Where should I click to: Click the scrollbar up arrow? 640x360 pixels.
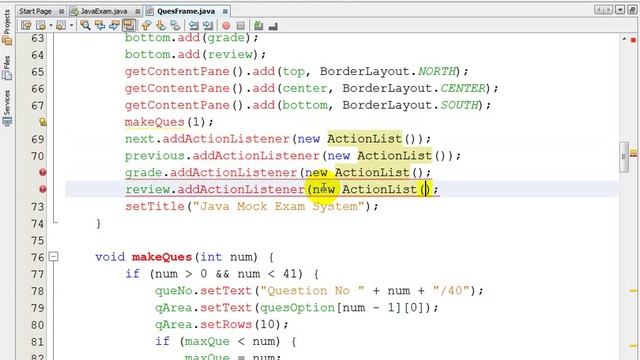tap(624, 39)
